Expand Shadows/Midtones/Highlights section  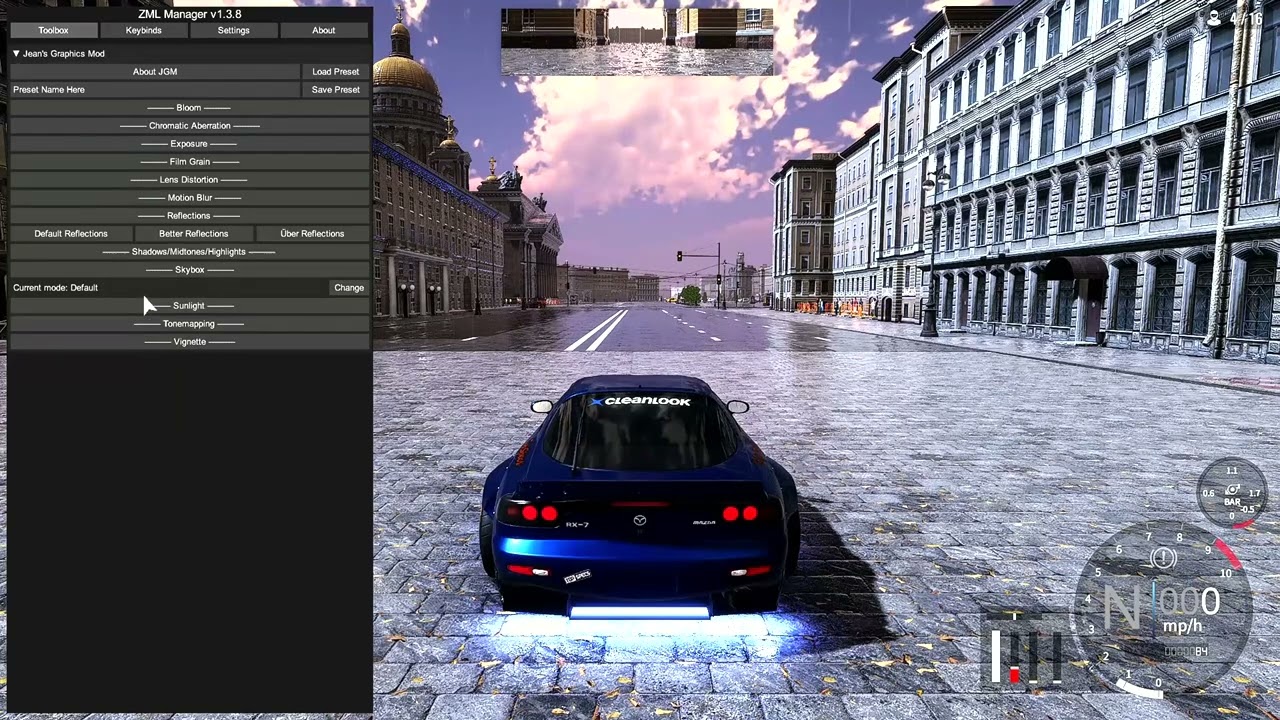(189, 252)
